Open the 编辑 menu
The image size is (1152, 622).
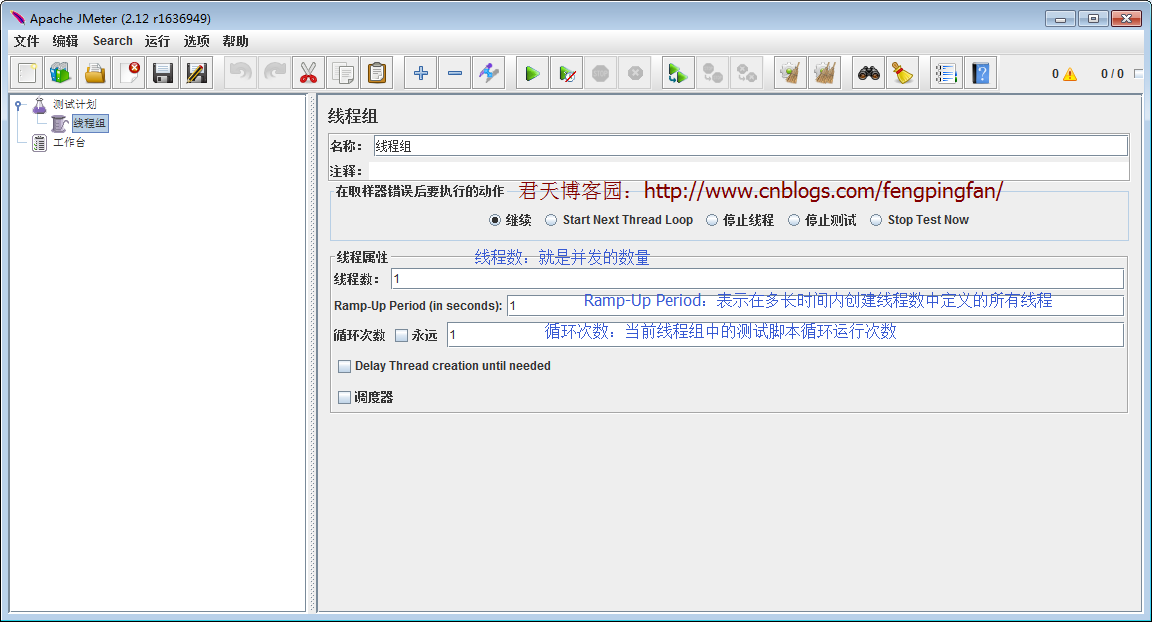coord(65,41)
